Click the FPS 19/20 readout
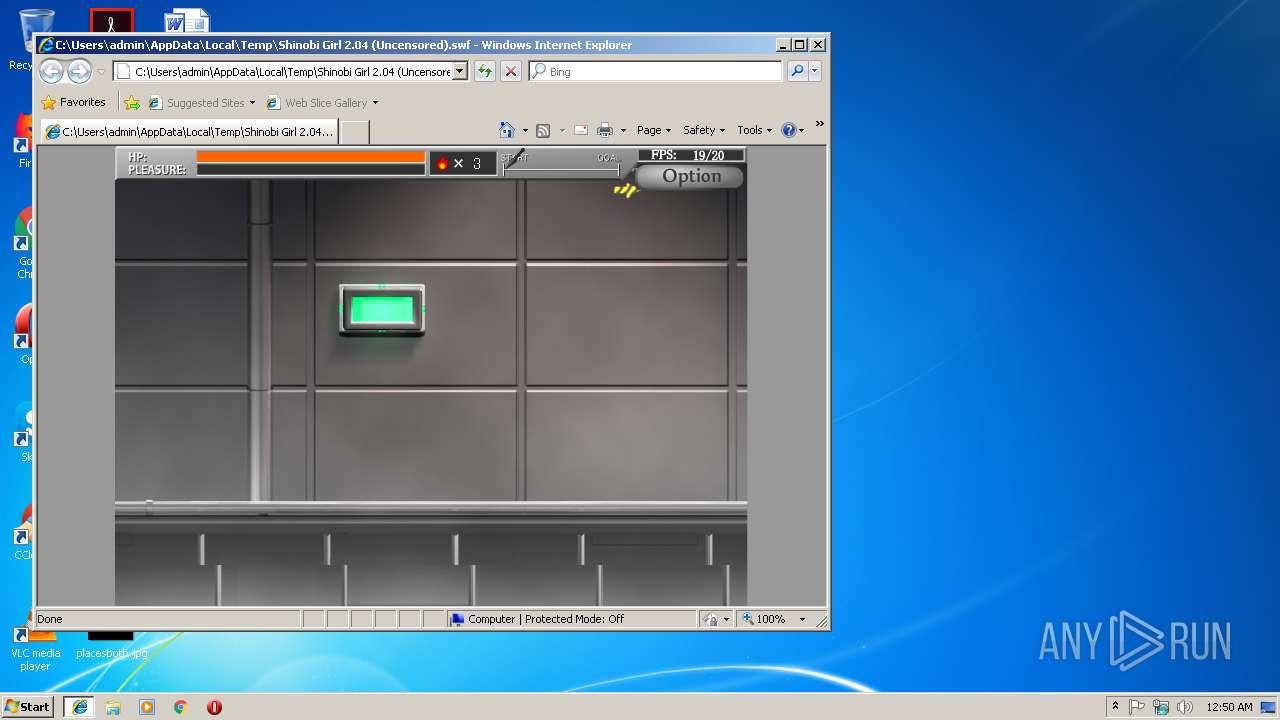The width and height of the screenshot is (1280, 720). pyautogui.click(x=692, y=155)
